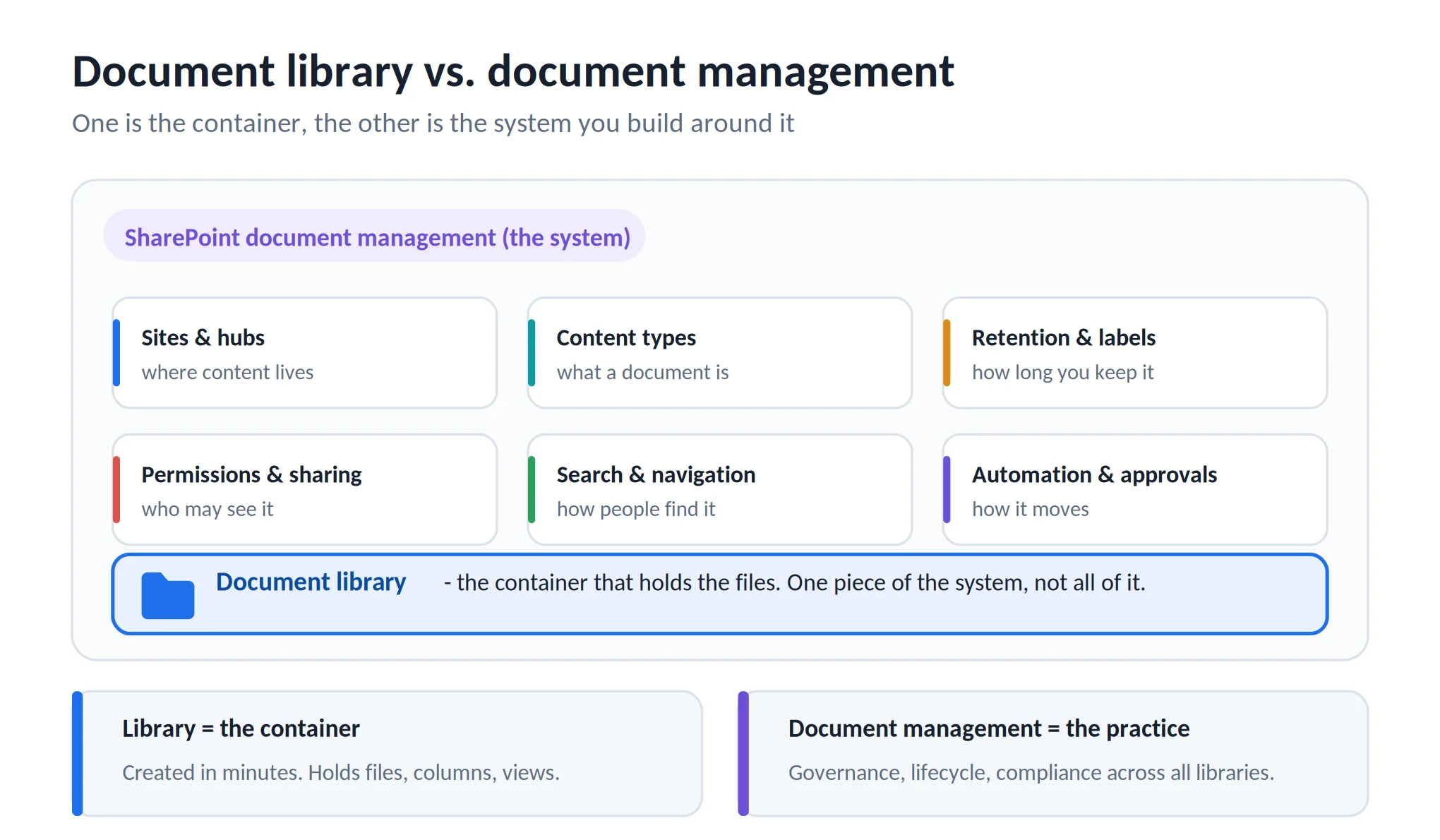Select the Content types card

720,353
